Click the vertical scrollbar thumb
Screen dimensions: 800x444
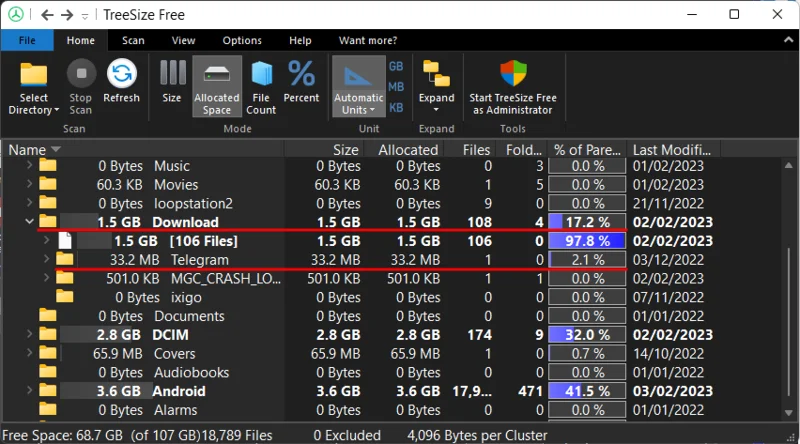pyautogui.click(x=789, y=322)
